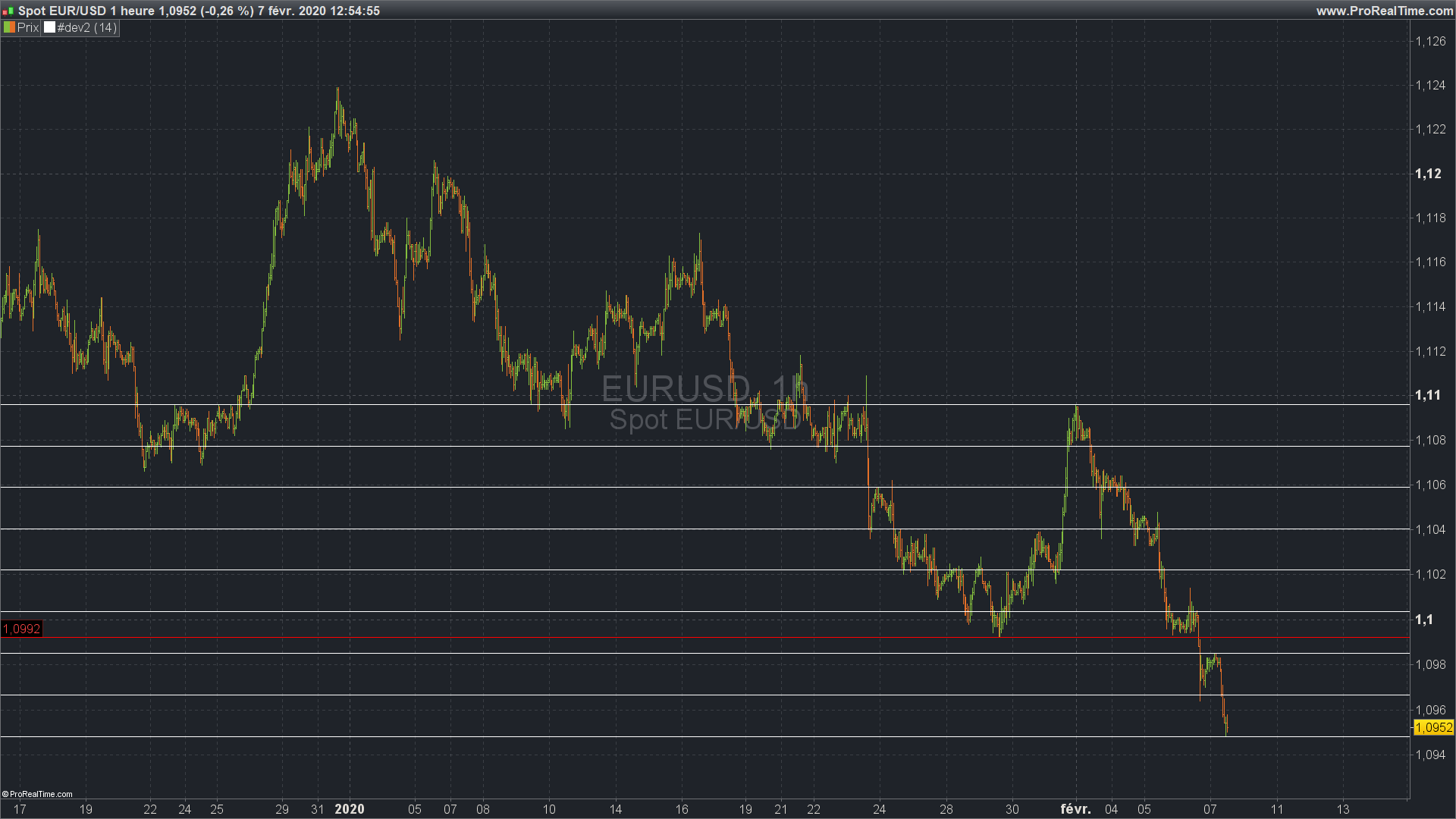Click the green-orange Prix color icon
This screenshot has height=819, width=1456.
9,27
